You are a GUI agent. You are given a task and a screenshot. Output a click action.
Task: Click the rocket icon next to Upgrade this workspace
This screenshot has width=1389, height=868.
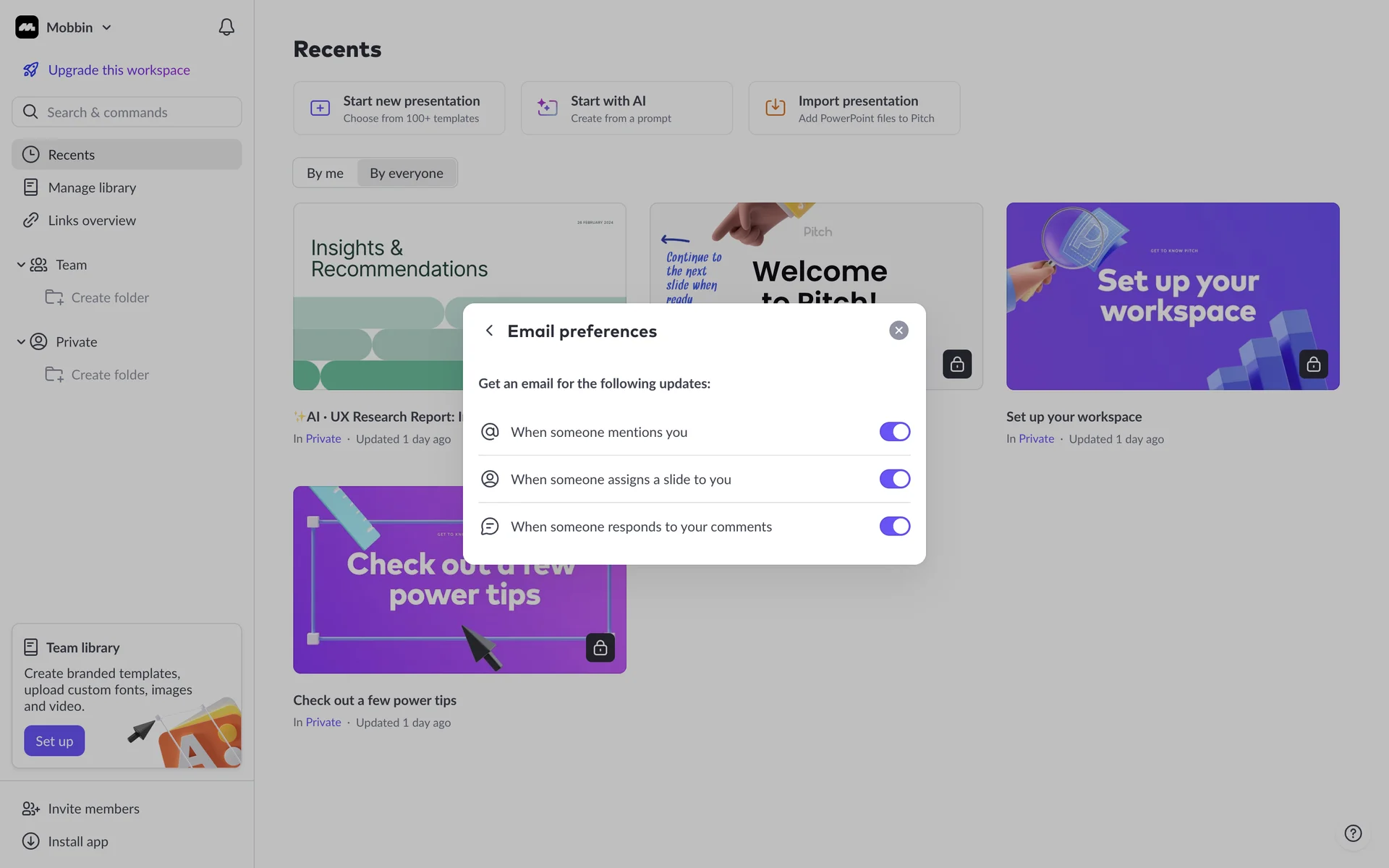coord(30,70)
